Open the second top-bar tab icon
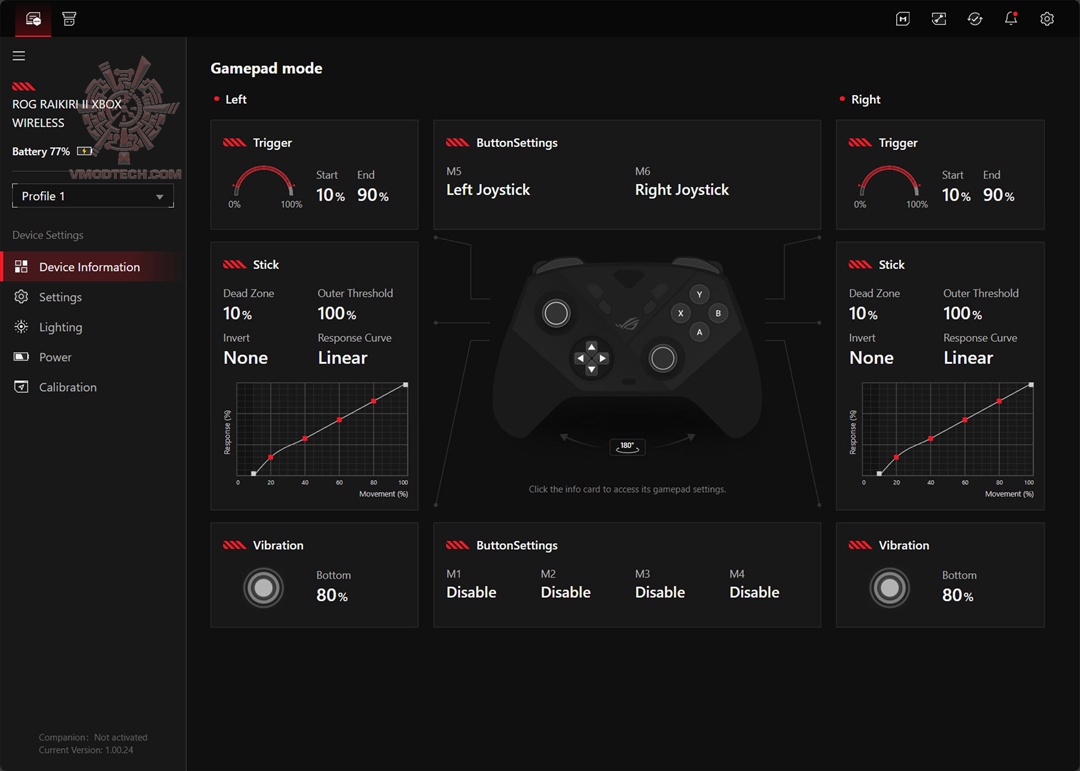1080x771 pixels. click(x=69, y=19)
